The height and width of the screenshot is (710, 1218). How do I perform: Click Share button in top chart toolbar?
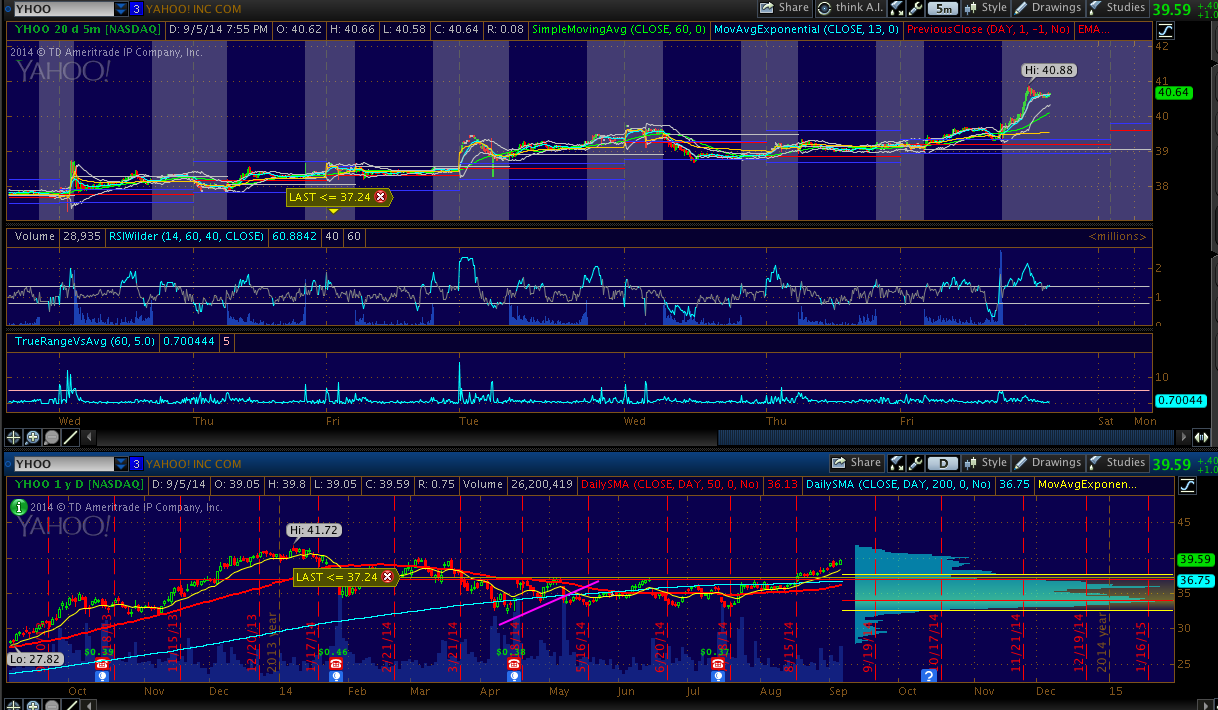point(784,8)
